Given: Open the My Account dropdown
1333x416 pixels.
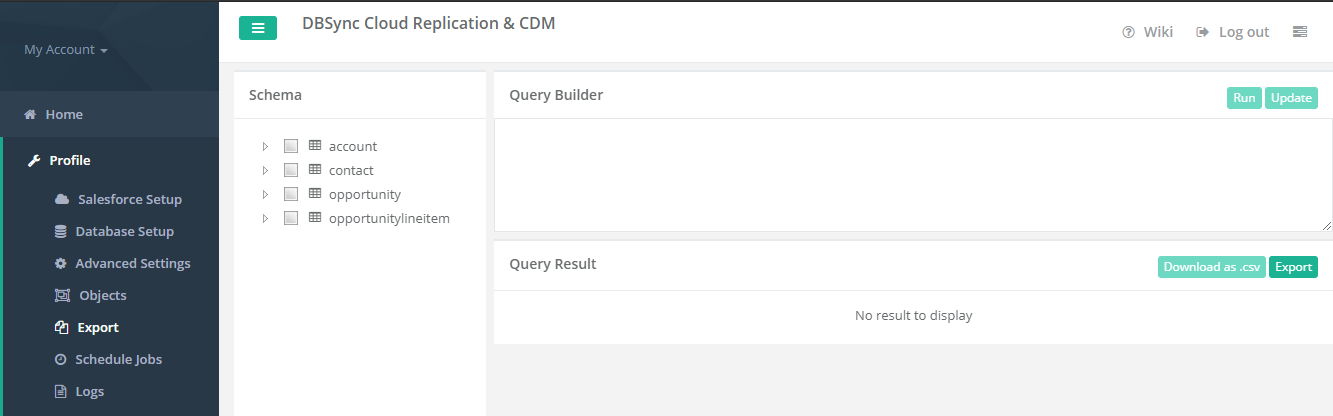Looking at the screenshot, I should pyautogui.click(x=66, y=50).
